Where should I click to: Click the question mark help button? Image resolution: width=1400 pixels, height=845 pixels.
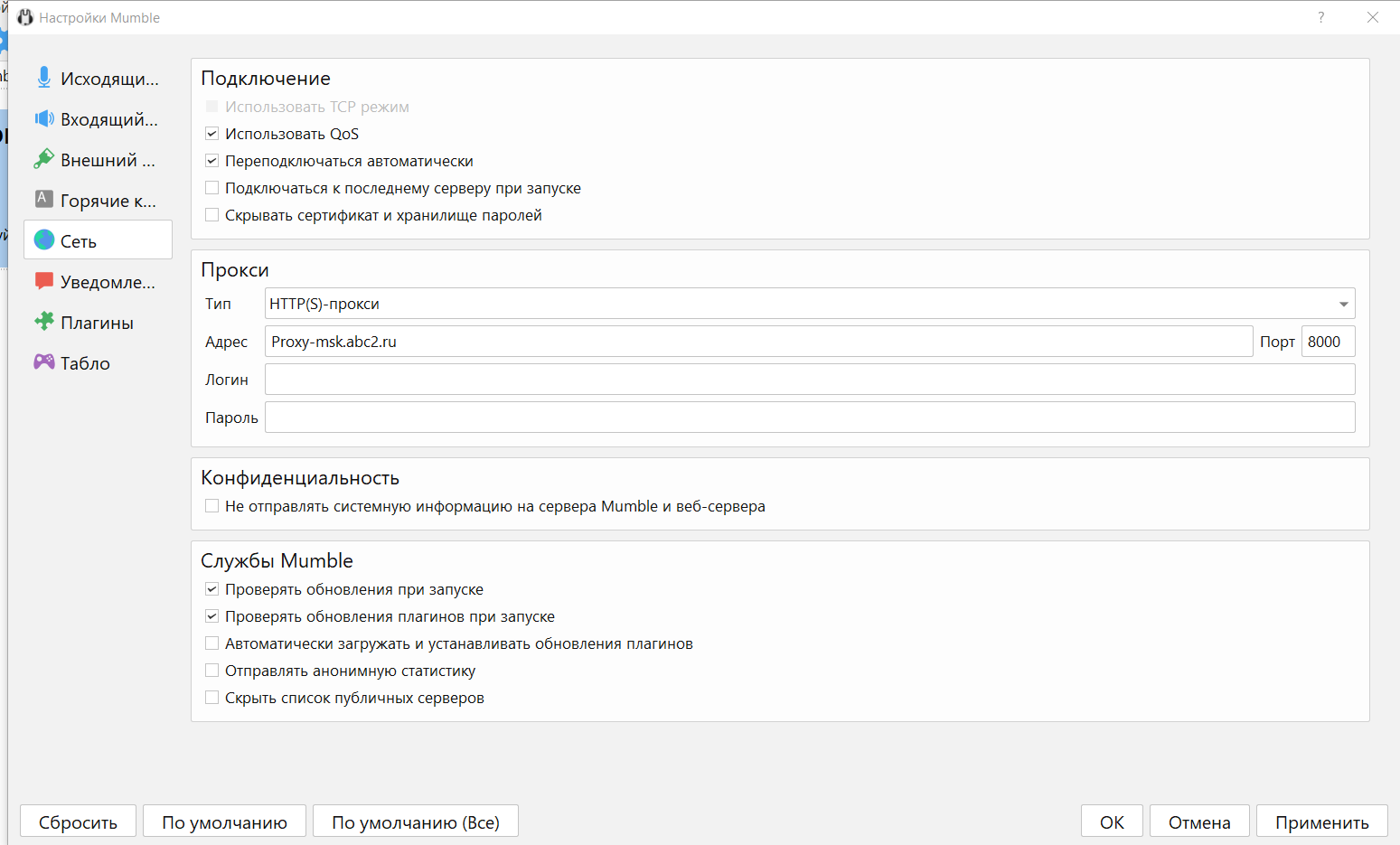point(1321,17)
